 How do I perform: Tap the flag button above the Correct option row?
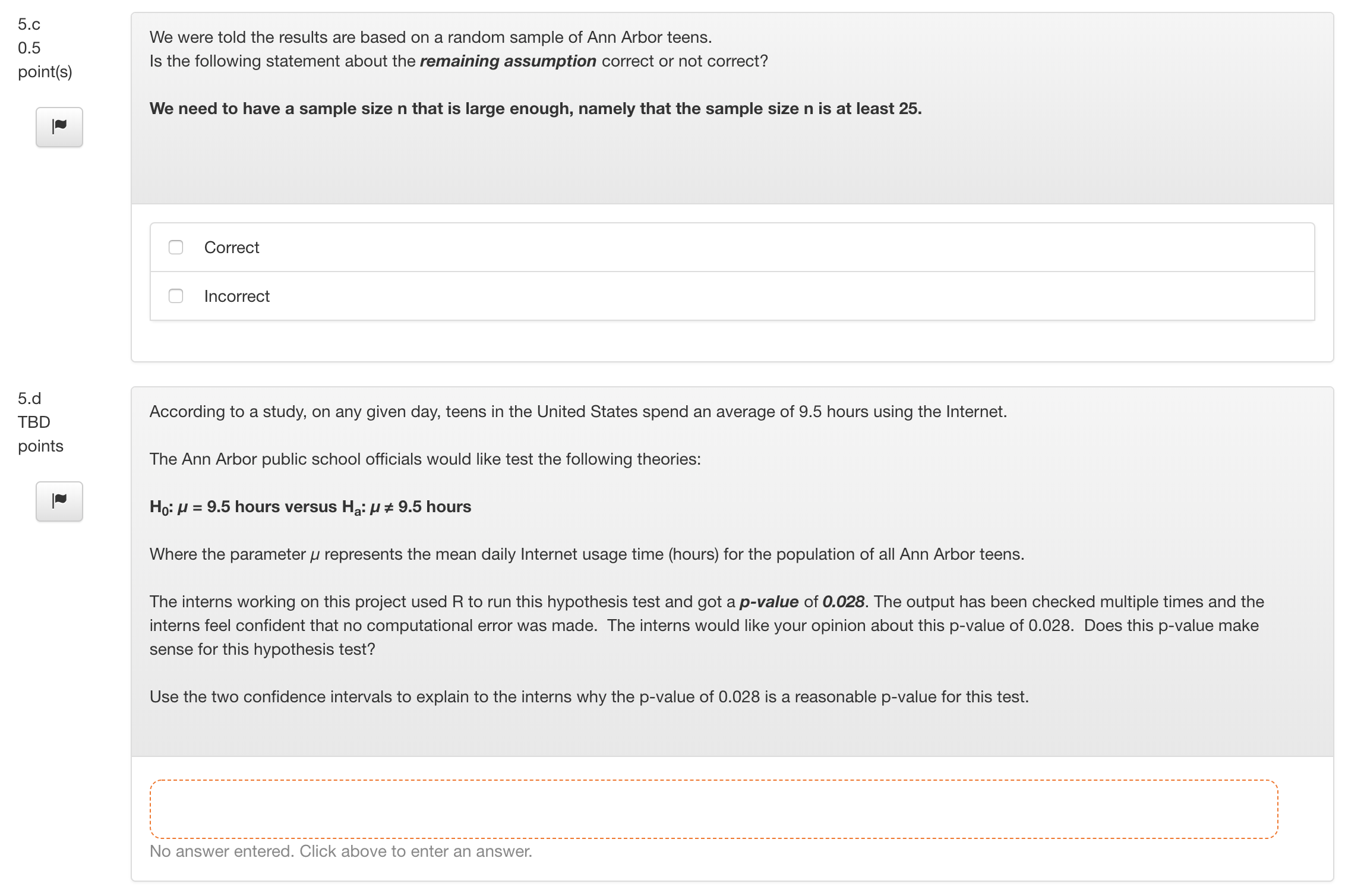(58, 127)
